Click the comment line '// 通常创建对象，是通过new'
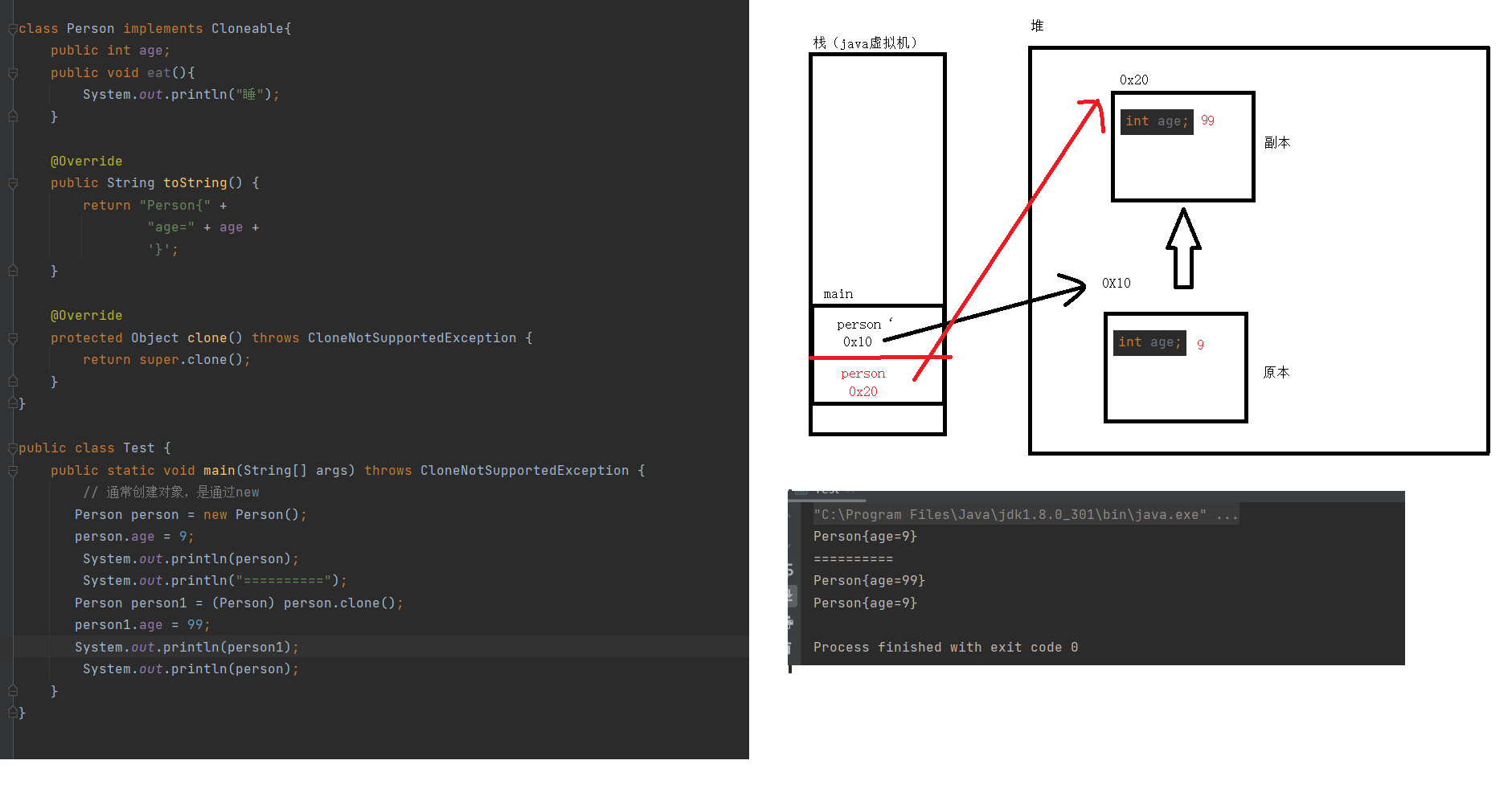This screenshot has height=789, width=1512. click(x=170, y=493)
